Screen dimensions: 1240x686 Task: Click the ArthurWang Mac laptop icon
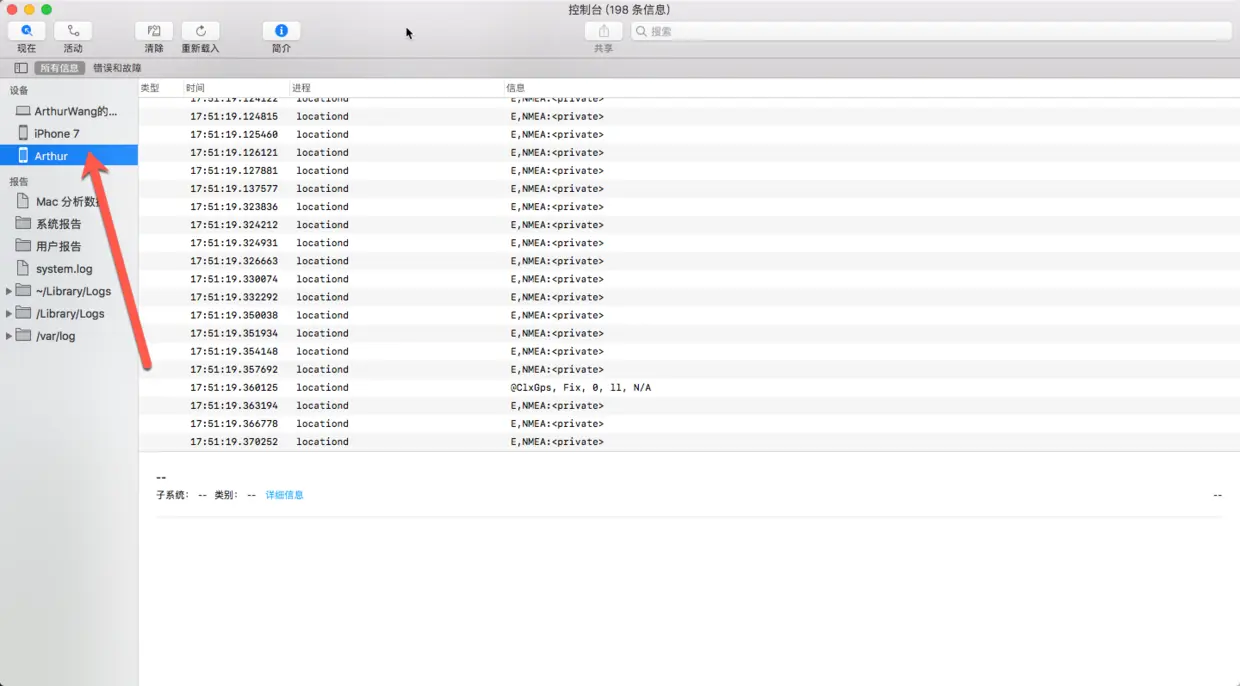23,111
